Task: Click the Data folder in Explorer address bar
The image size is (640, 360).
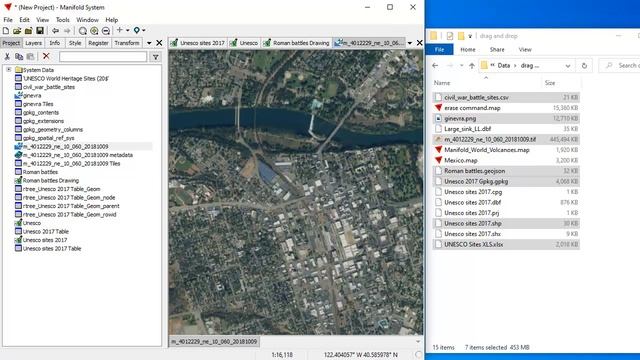Action: [504, 65]
